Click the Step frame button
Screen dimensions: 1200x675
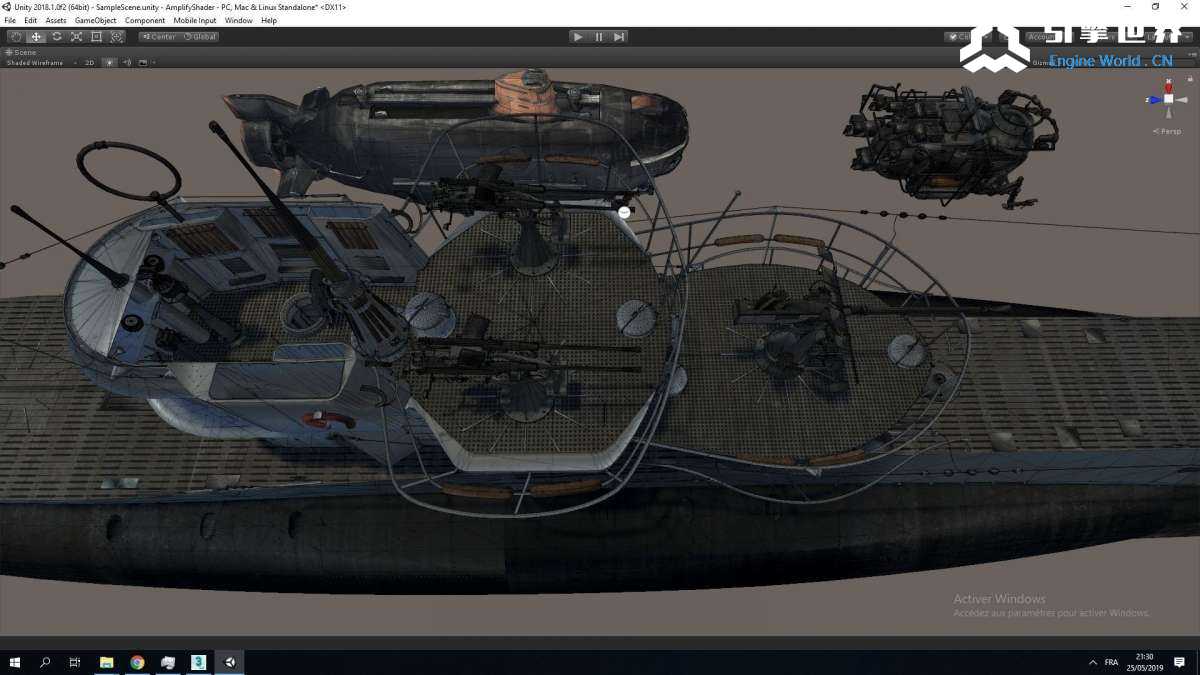tap(619, 37)
